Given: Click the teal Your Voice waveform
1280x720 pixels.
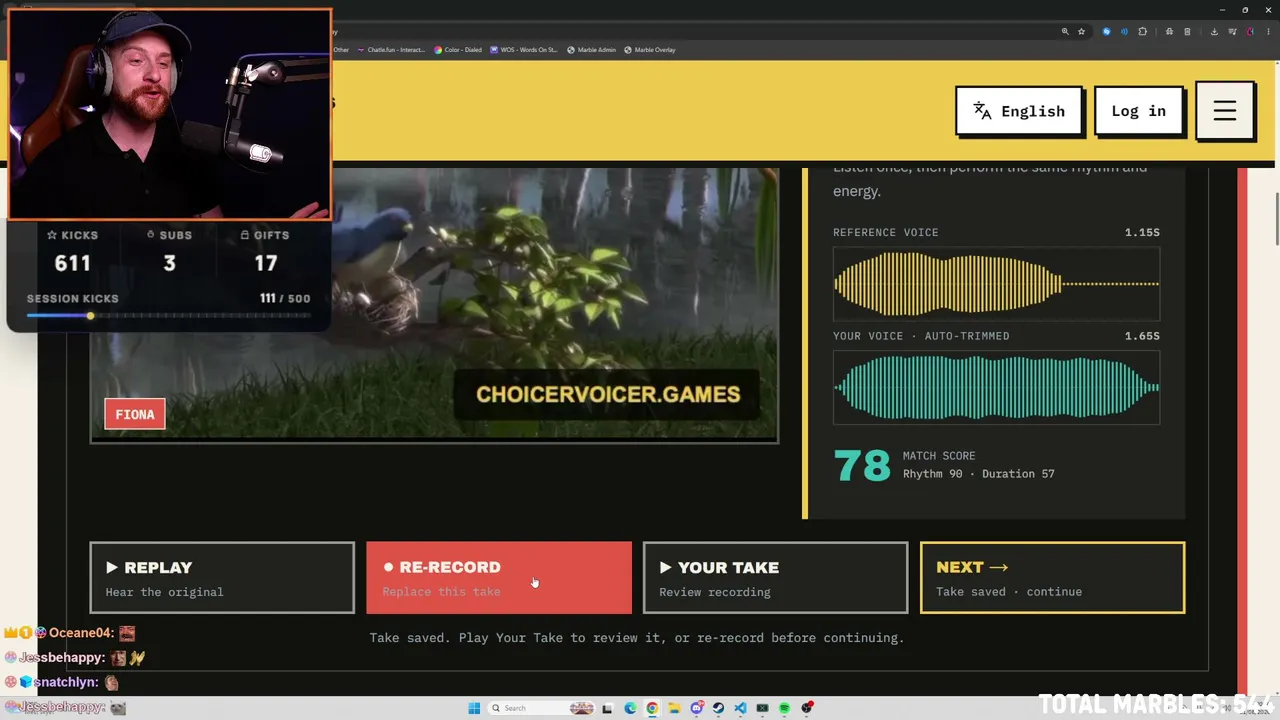Looking at the screenshot, I should coord(996,387).
